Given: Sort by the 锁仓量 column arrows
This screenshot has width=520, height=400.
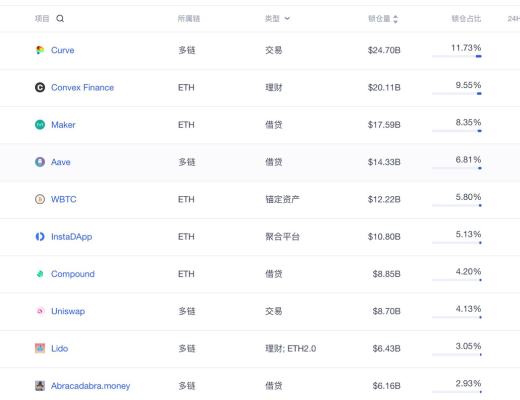Looking at the screenshot, I should click(x=395, y=19).
